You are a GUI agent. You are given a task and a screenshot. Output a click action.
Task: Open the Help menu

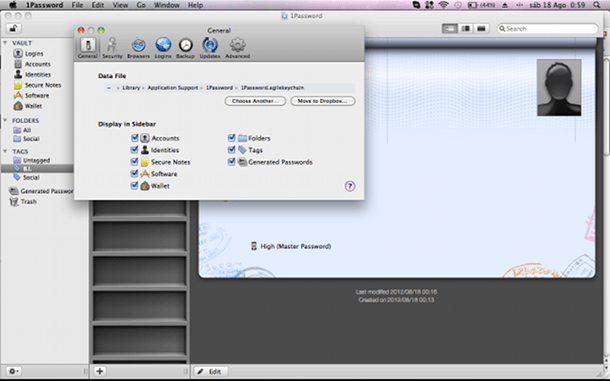tap(195, 5)
